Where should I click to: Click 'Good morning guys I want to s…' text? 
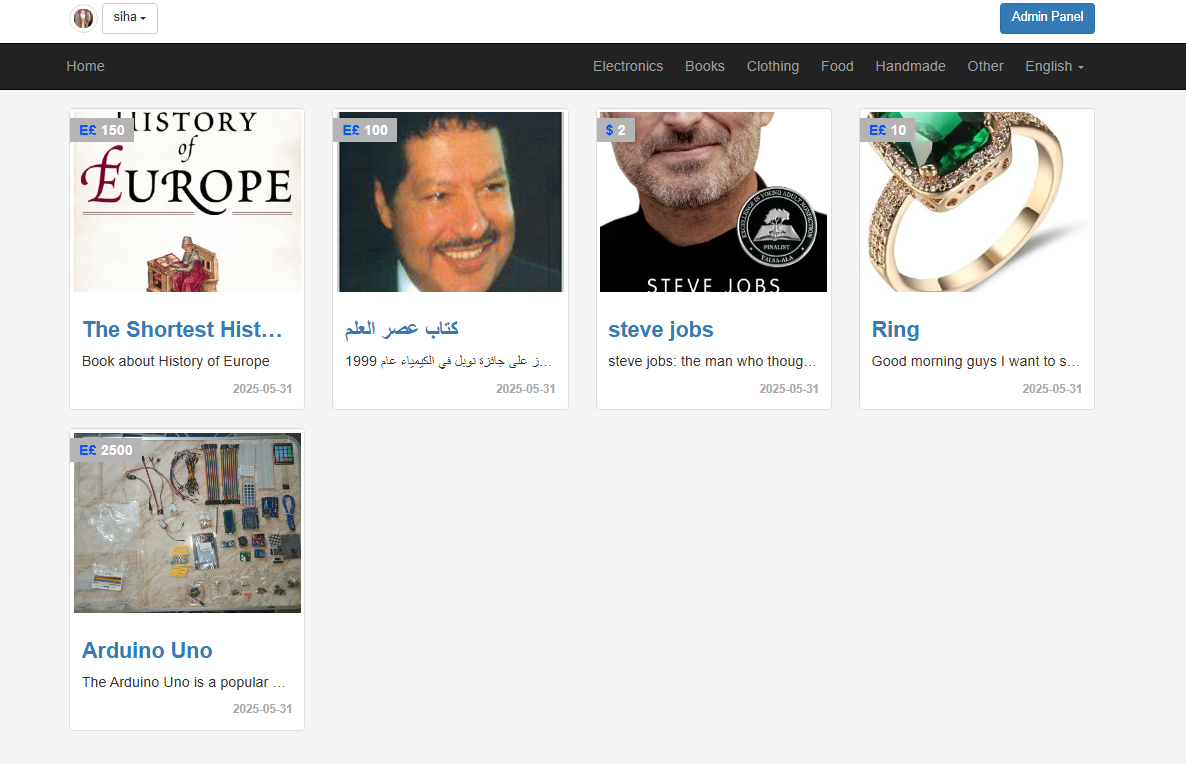976,362
